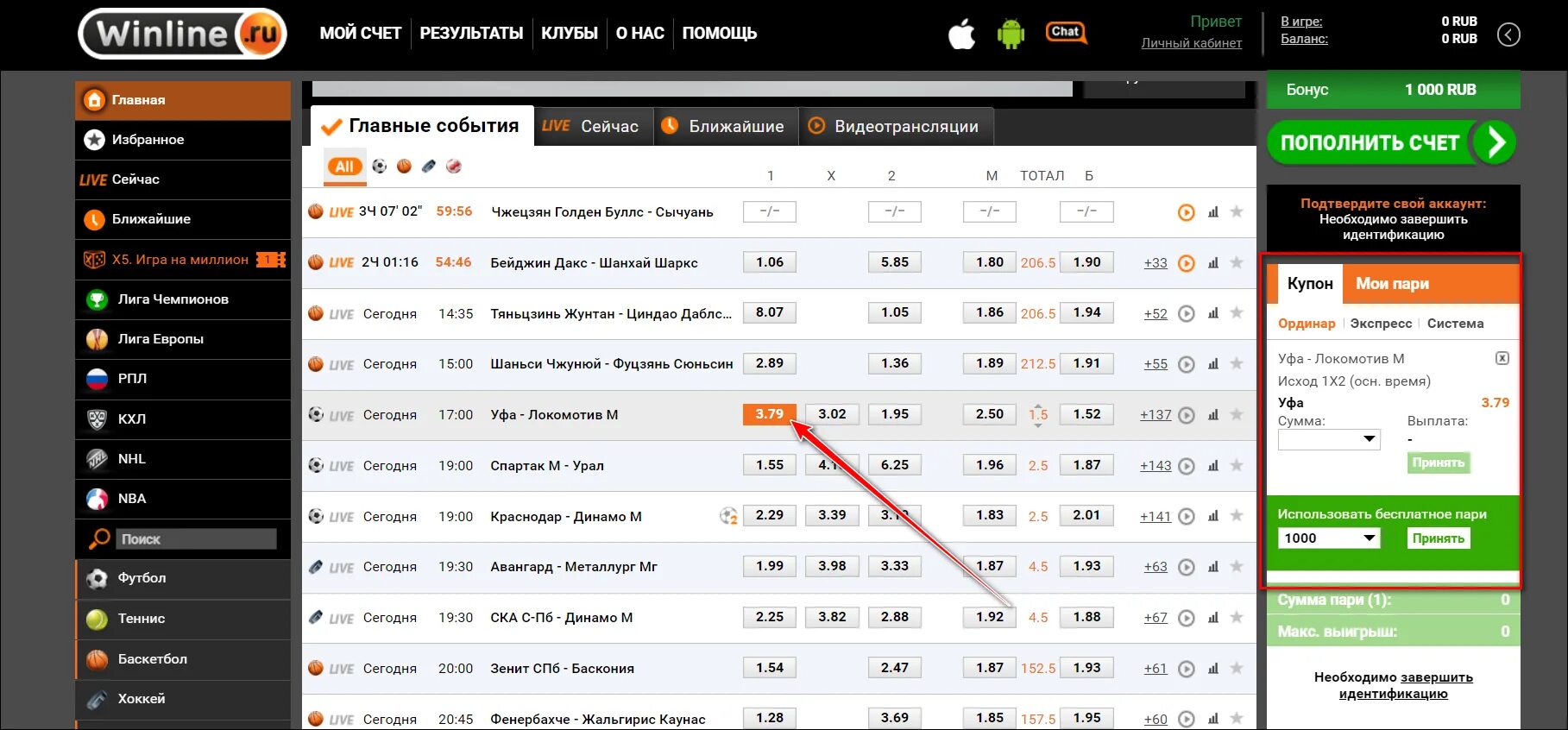Expand +67 markets for СКА С-Пб match
1568x730 pixels.
pos(1156,618)
